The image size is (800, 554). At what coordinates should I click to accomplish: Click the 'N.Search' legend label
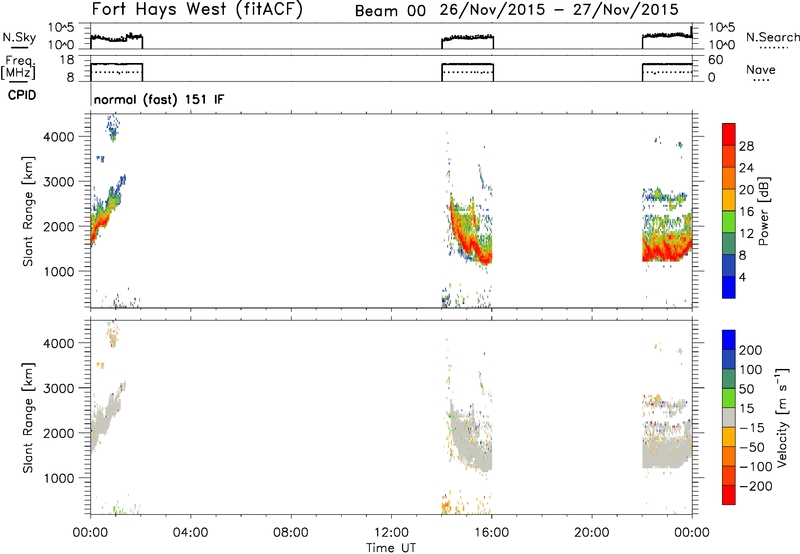click(772, 37)
